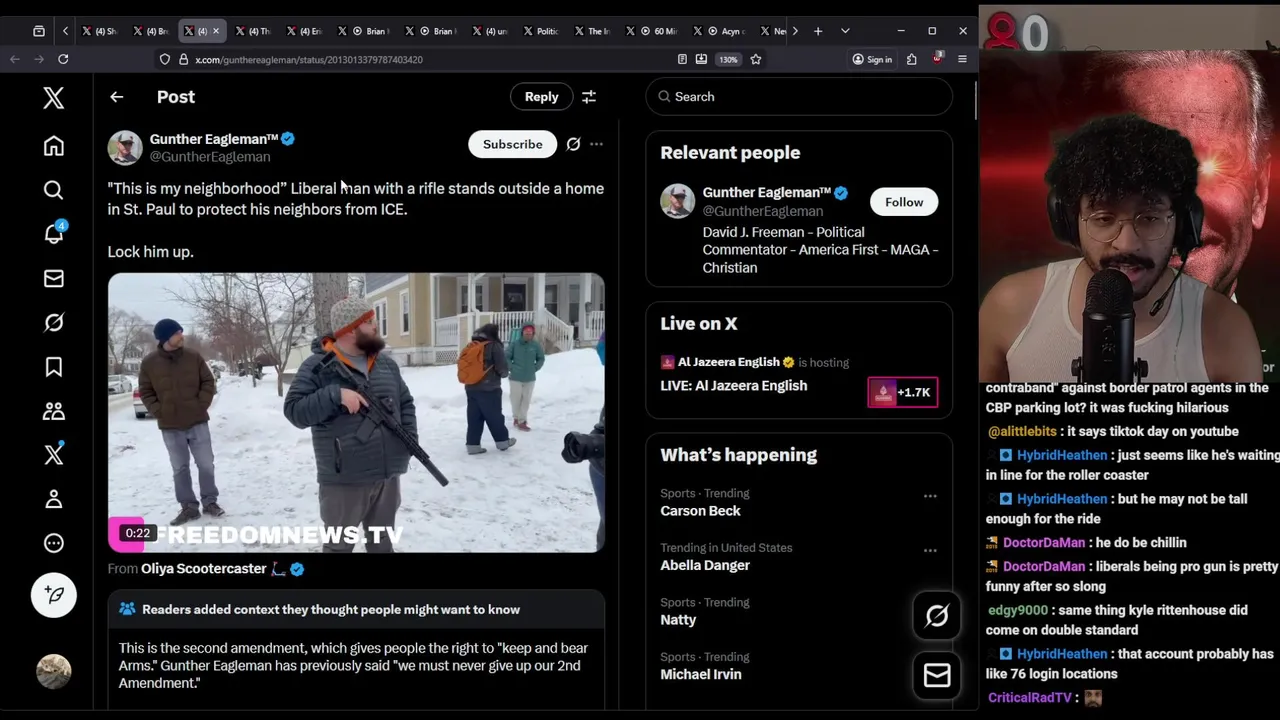Open Bookmarks icon in sidebar
This screenshot has width=1280, height=720.
(x=54, y=367)
